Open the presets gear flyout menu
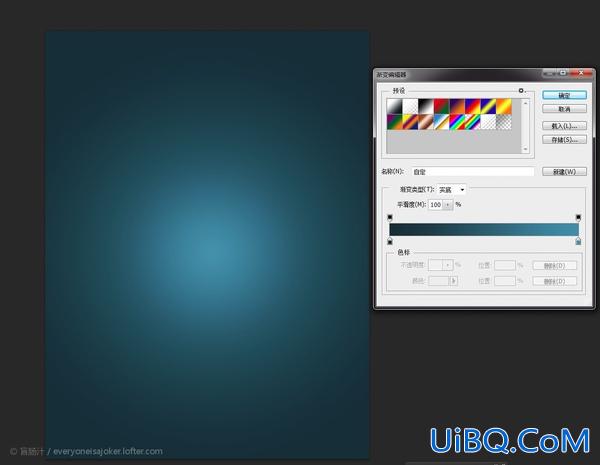The width and height of the screenshot is (600, 465). pos(522,91)
